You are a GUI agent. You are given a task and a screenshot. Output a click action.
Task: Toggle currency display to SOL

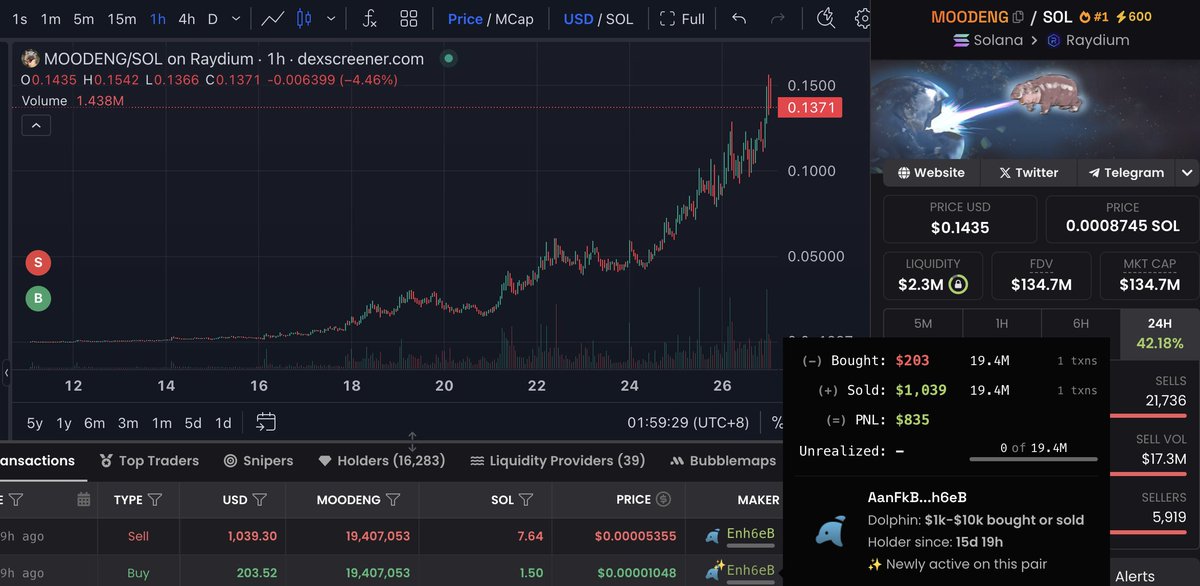pyautogui.click(x=618, y=18)
